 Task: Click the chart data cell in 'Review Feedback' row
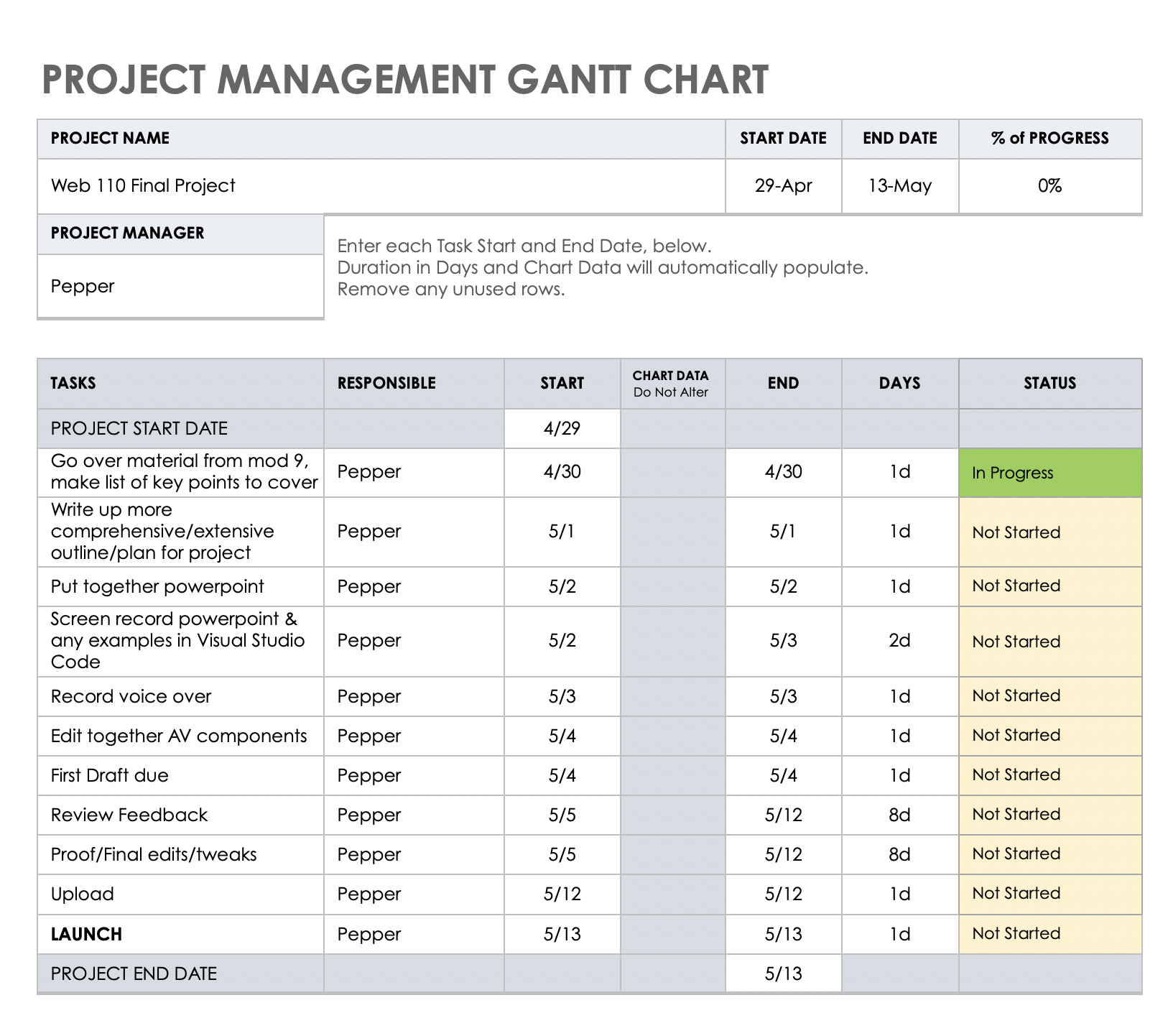point(673,815)
